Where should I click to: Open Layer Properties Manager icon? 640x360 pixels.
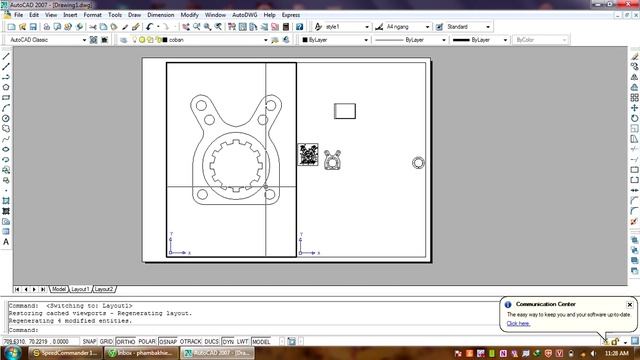pyautogui.click(x=123, y=40)
